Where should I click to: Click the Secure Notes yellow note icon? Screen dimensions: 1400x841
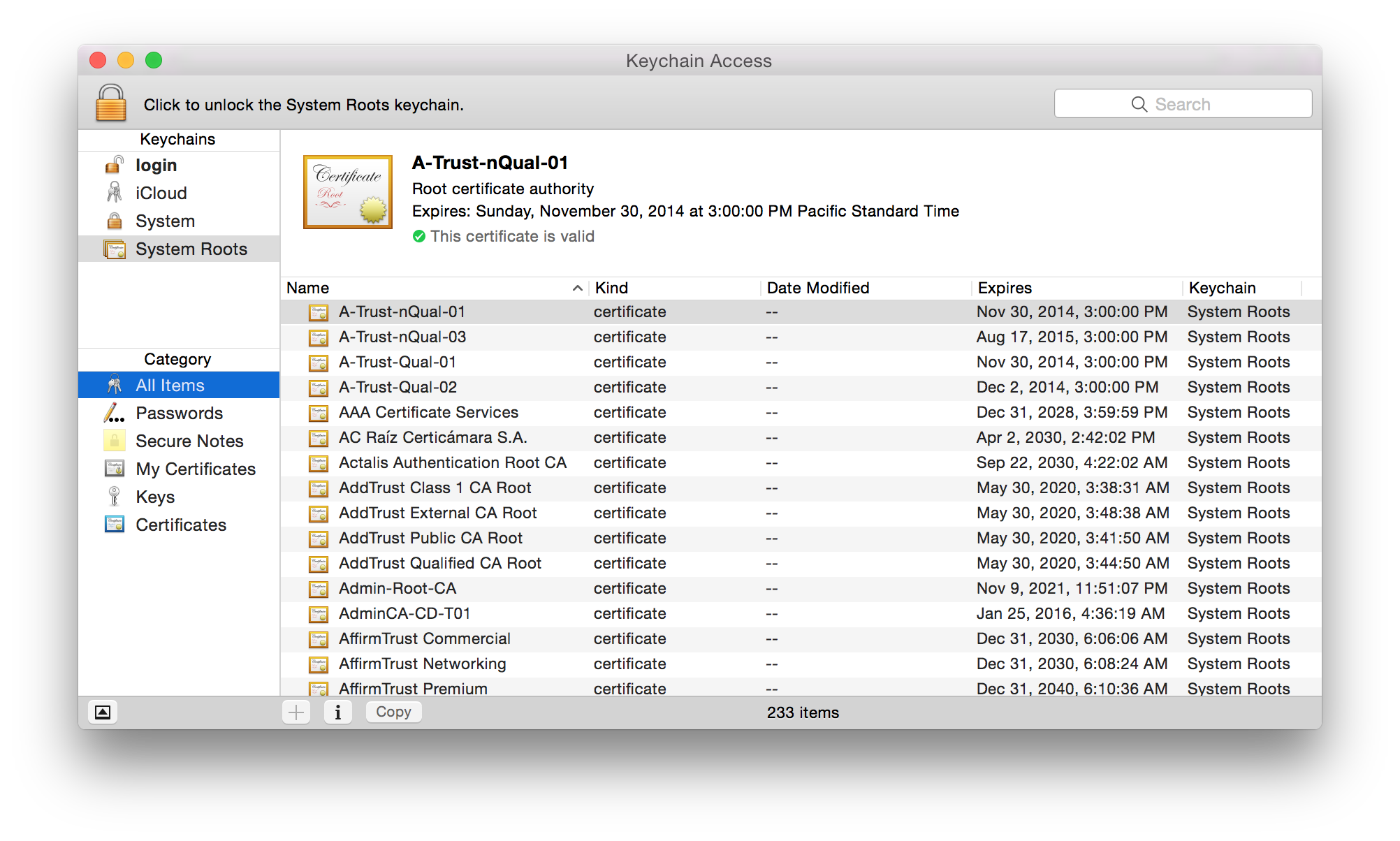[114, 441]
